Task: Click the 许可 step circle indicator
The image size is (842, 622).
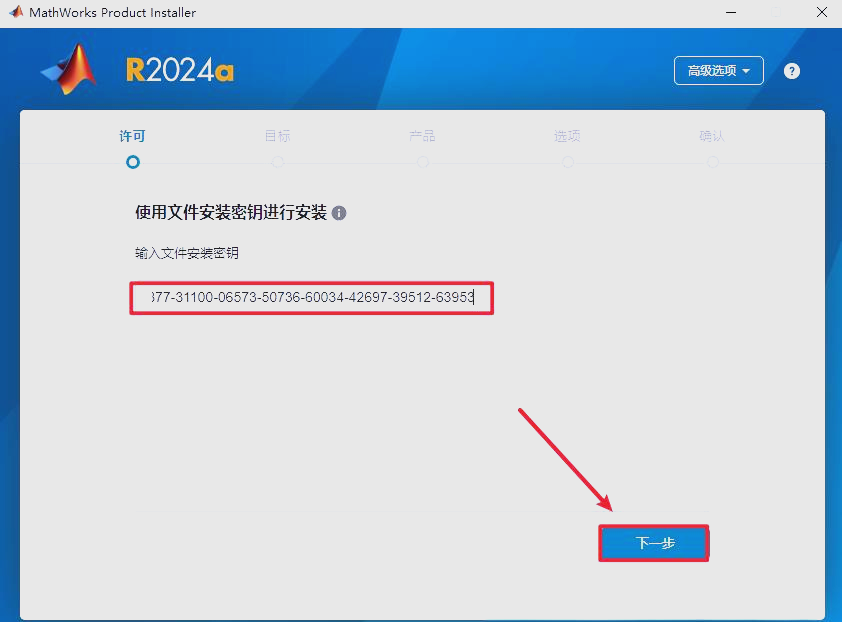Action: coord(133,162)
